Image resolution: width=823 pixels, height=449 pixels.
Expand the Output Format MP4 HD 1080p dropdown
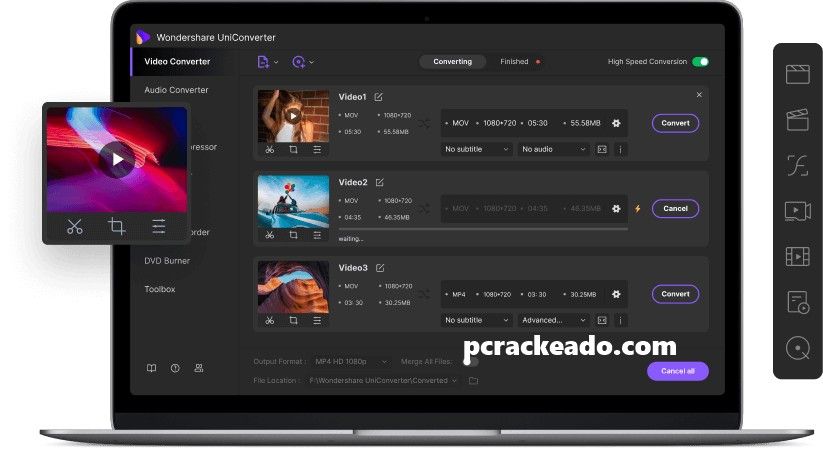348,361
